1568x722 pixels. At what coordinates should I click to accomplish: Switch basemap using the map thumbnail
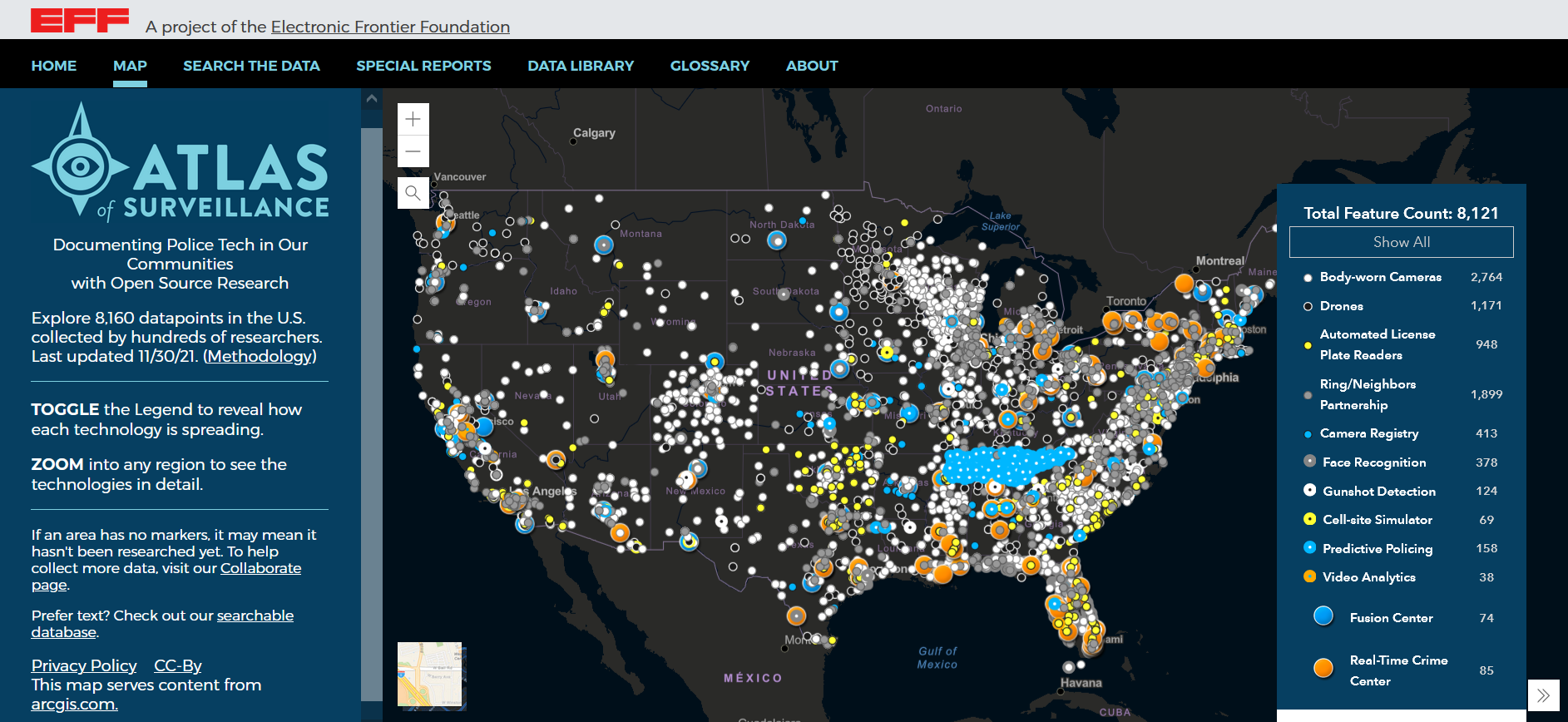[430, 675]
